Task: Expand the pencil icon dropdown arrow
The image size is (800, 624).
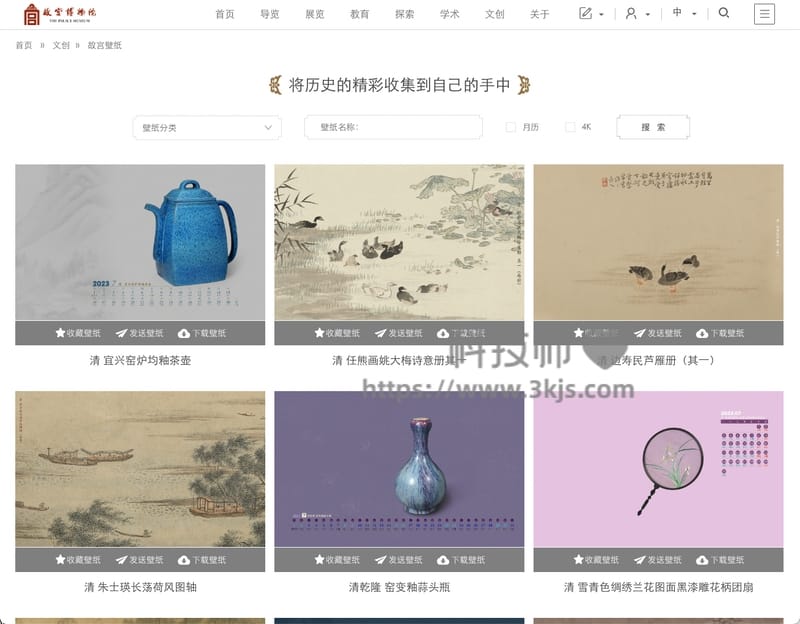Action: click(602, 14)
